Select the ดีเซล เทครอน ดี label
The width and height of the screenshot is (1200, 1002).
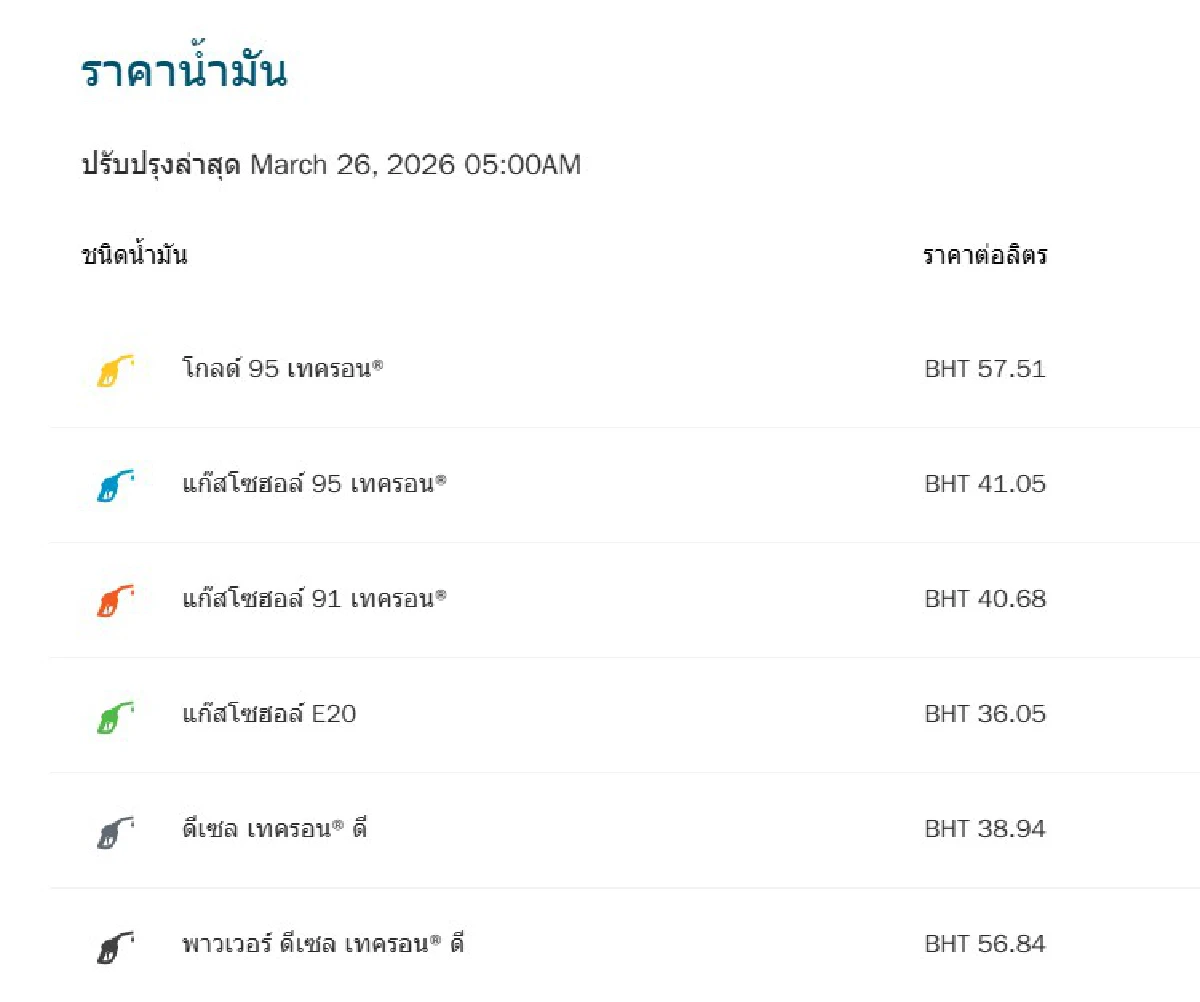[x=275, y=829]
